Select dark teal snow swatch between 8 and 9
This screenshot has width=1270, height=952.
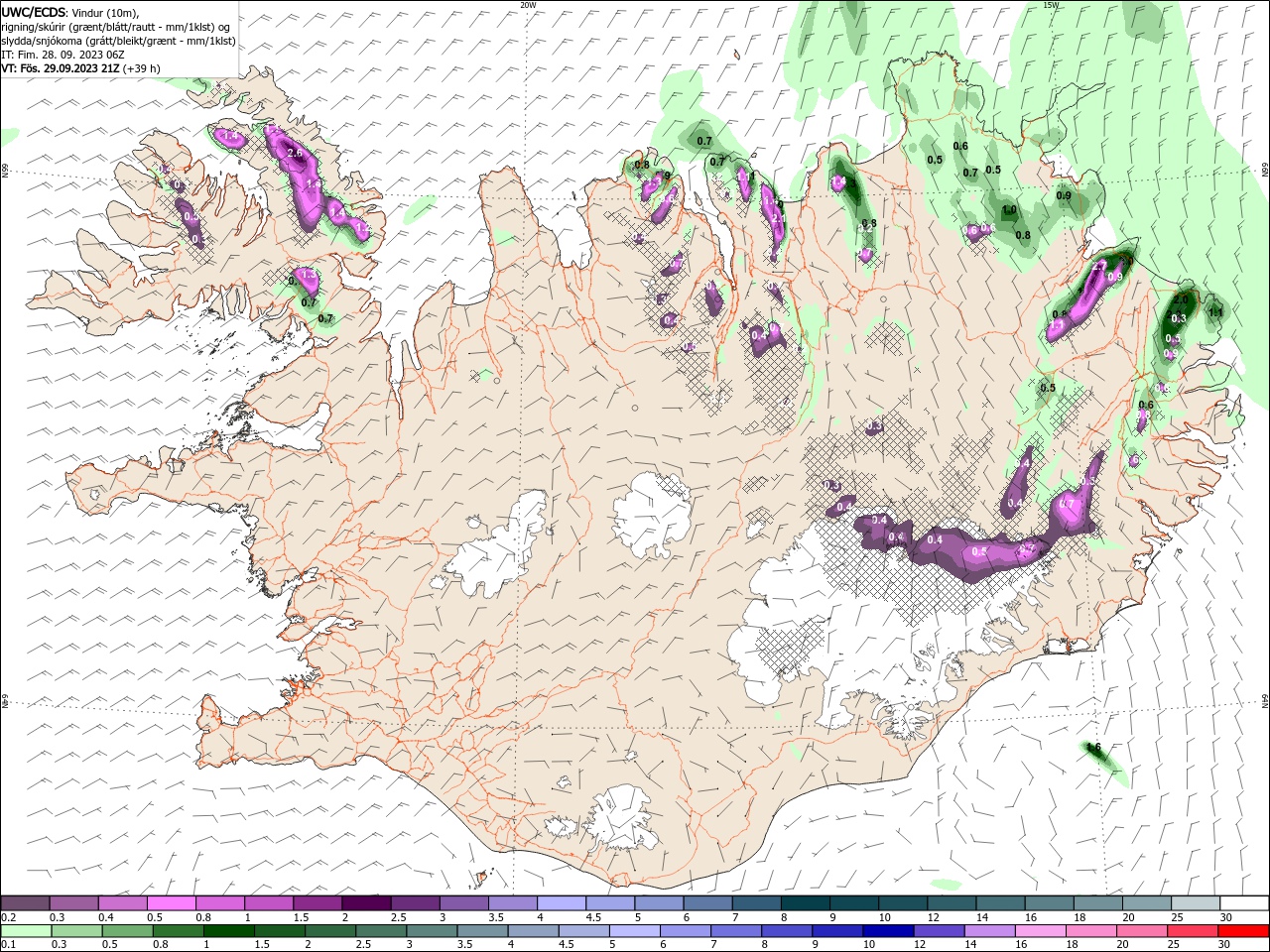(x=804, y=902)
